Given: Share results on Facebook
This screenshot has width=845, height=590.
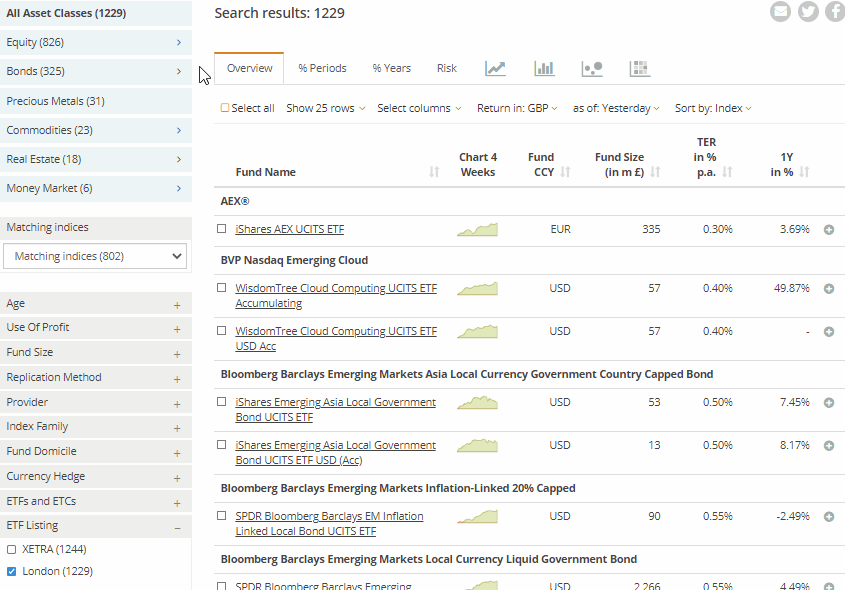Looking at the screenshot, I should coord(836,12).
